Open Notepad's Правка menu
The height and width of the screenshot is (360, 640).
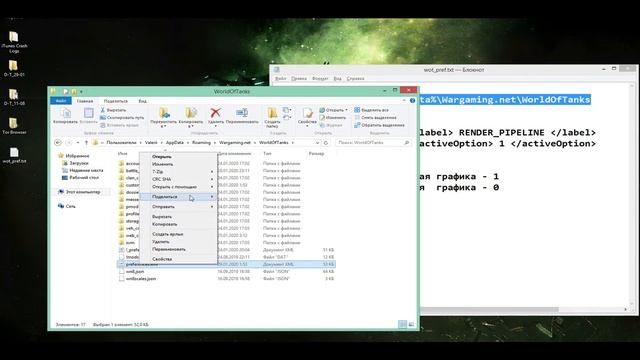[x=299, y=78]
